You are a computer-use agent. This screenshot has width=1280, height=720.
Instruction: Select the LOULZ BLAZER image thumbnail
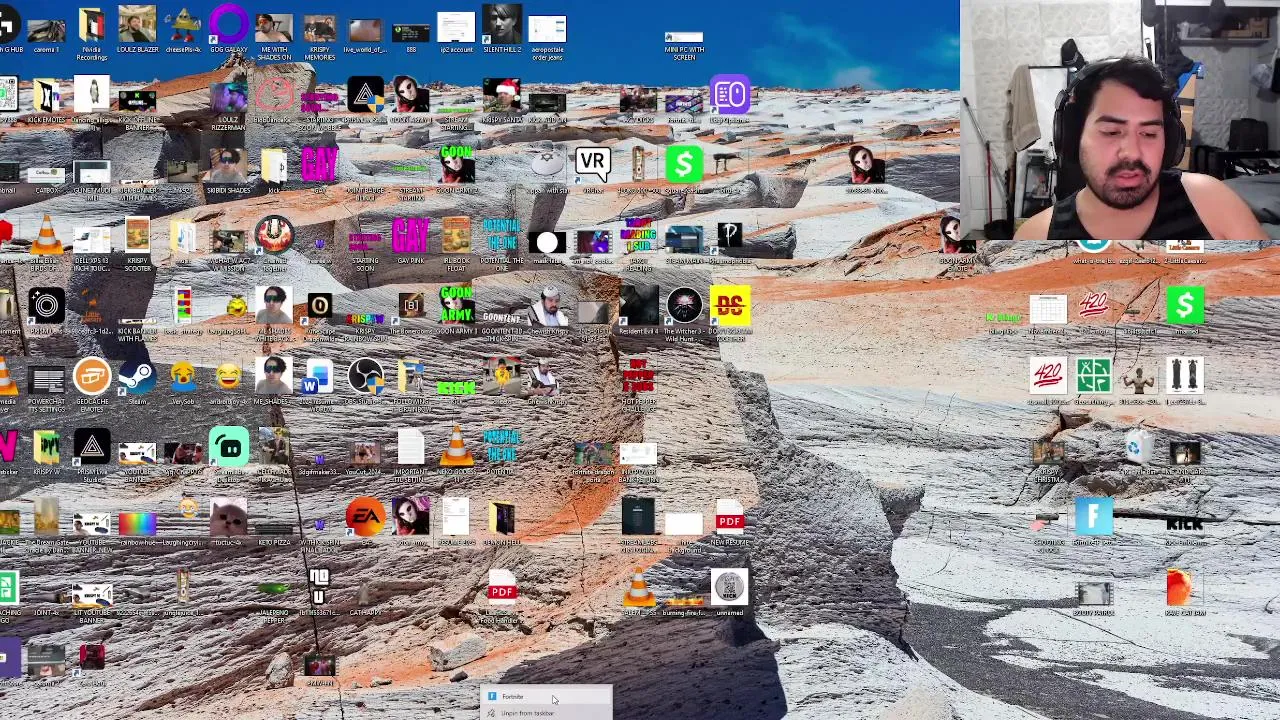tap(137, 25)
